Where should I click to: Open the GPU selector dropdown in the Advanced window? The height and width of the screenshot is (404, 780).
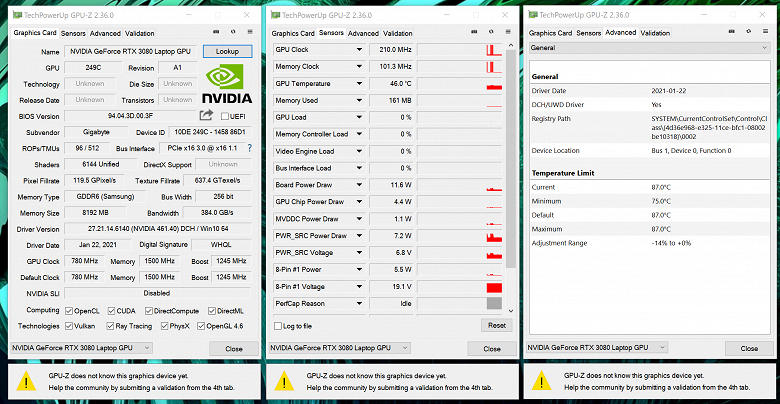click(x=597, y=348)
